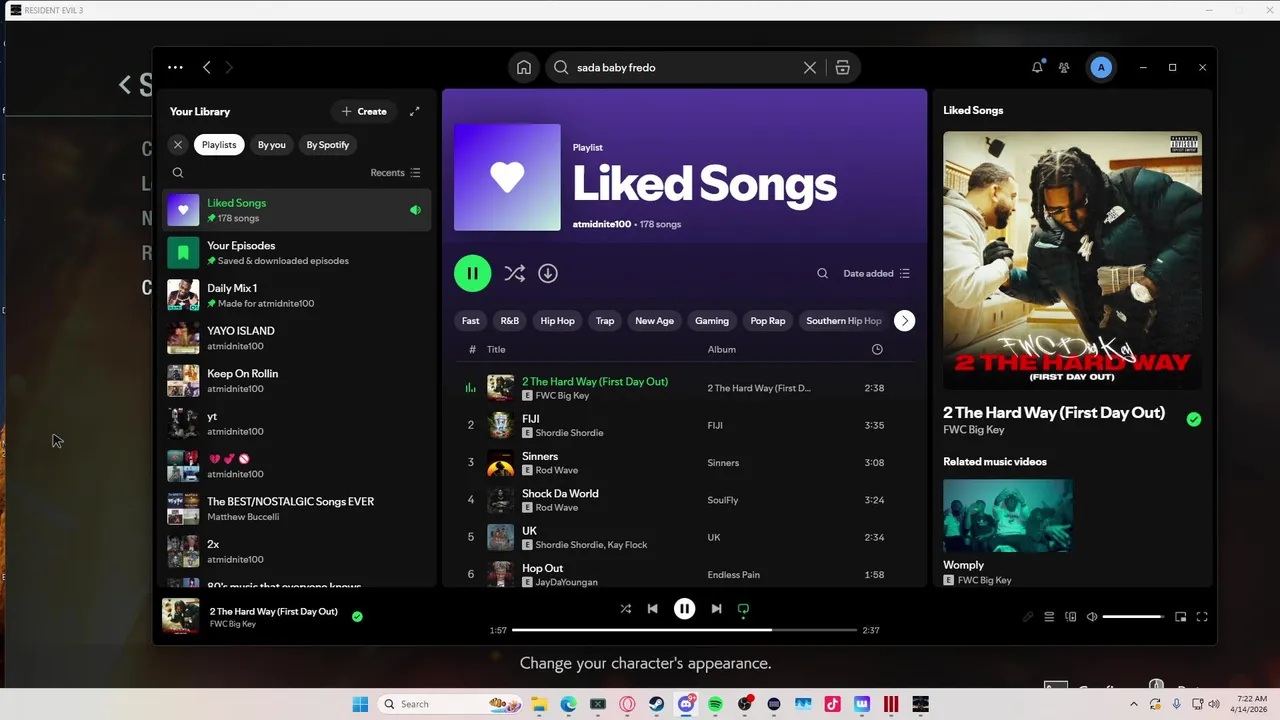Open the Spotify Home page icon
This screenshot has height=720, width=1280.
pos(523,67)
